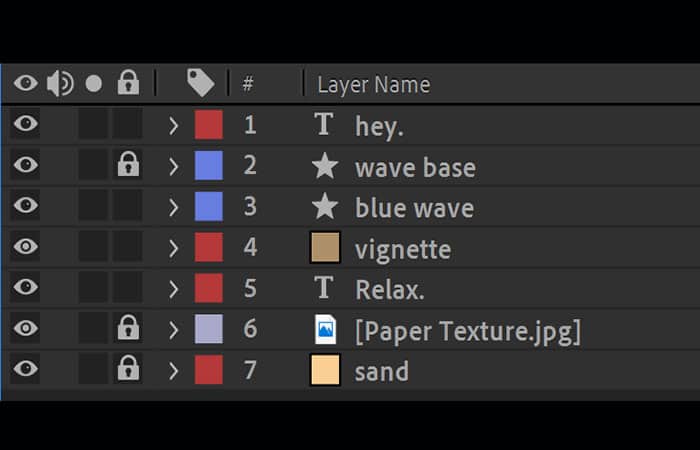
Task: Click the Label tag column header icon
Action: [200, 83]
